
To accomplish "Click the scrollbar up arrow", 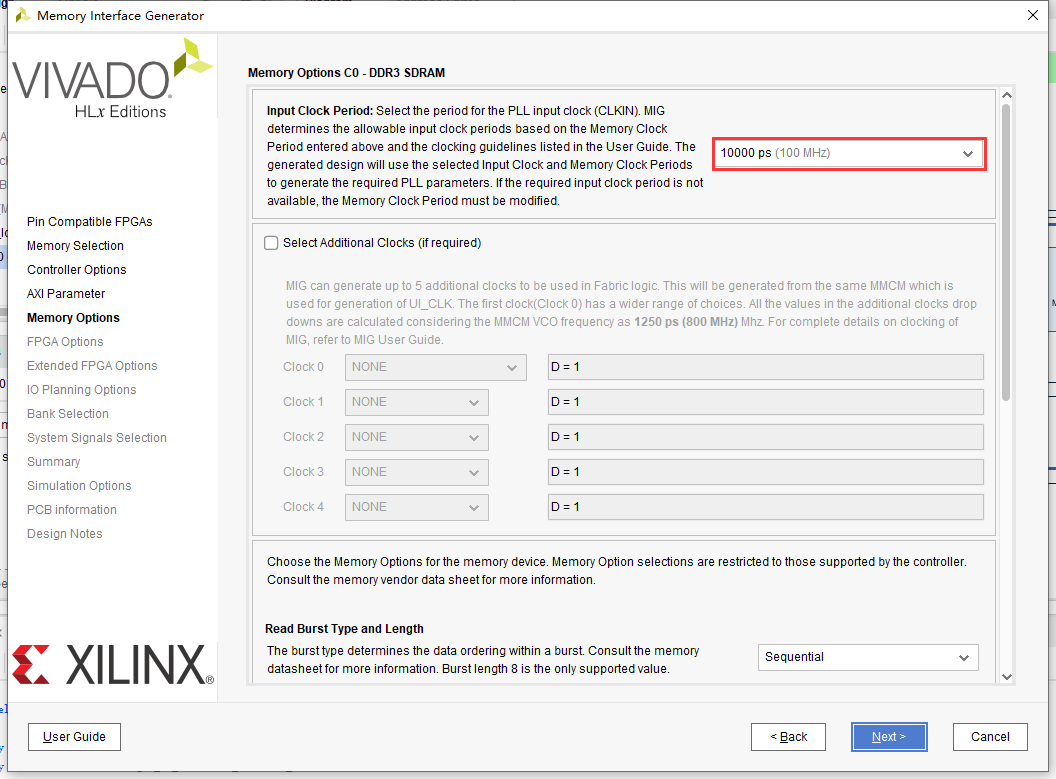I will pyautogui.click(x=1007, y=94).
